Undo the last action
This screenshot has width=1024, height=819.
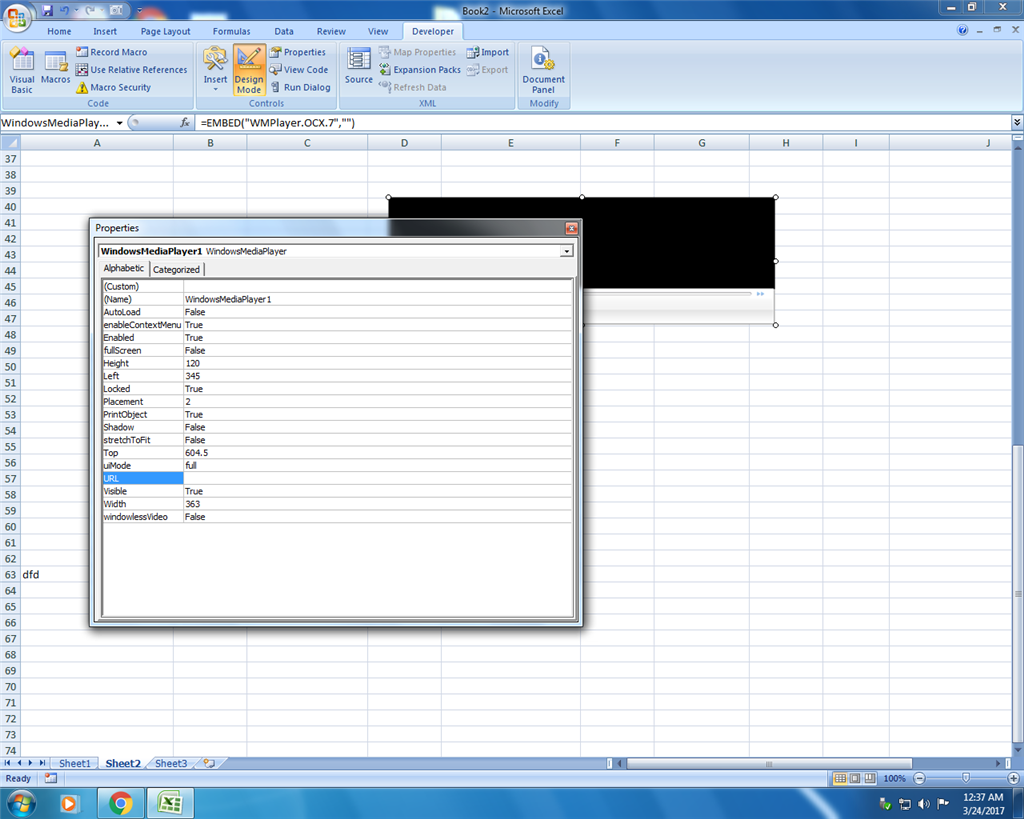(65, 10)
